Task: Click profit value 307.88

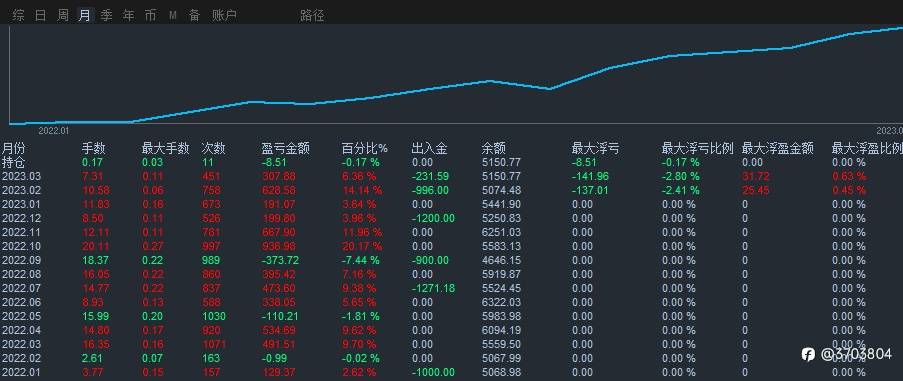Action: tap(279, 176)
